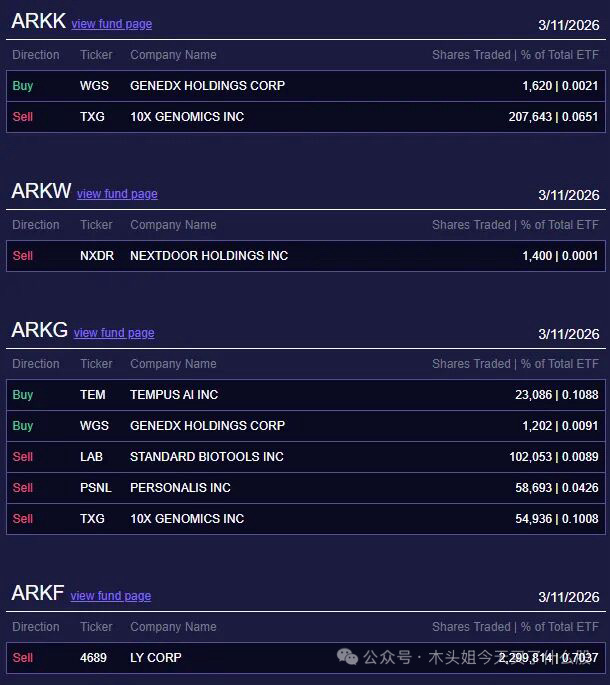The image size is (610, 685).
Task: Click Company Name column header under ARKG
Action: click(x=173, y=364)
